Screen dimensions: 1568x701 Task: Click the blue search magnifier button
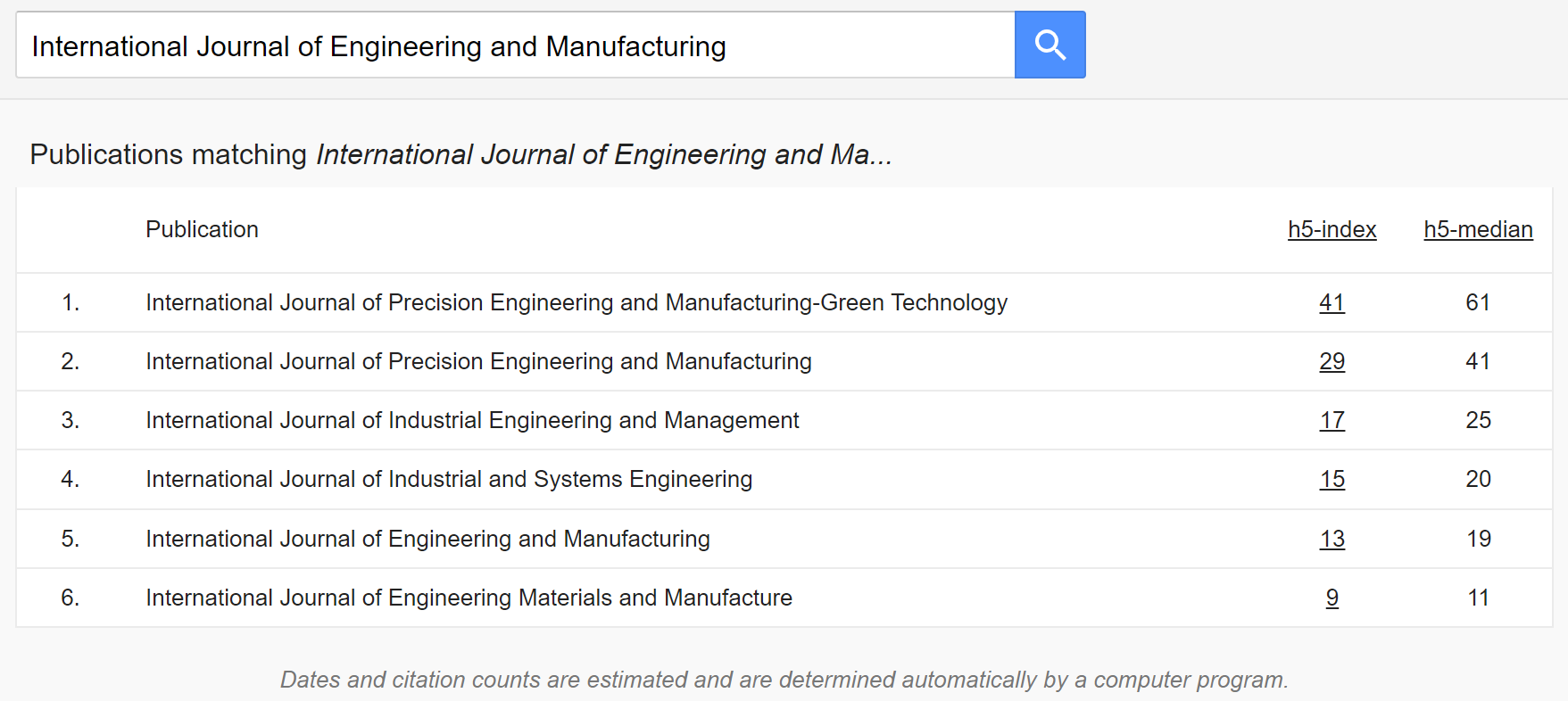pyautogui.click(x=1049, y=45)
